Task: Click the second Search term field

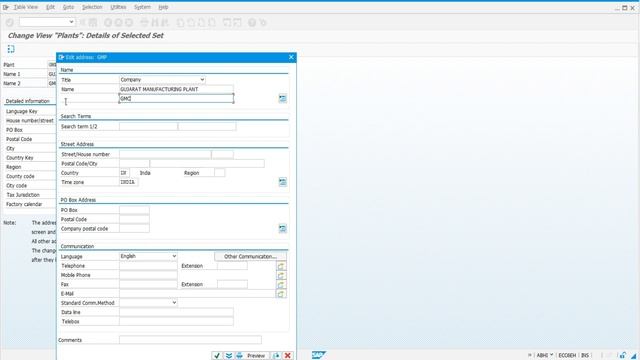Action: click(207, 127)
